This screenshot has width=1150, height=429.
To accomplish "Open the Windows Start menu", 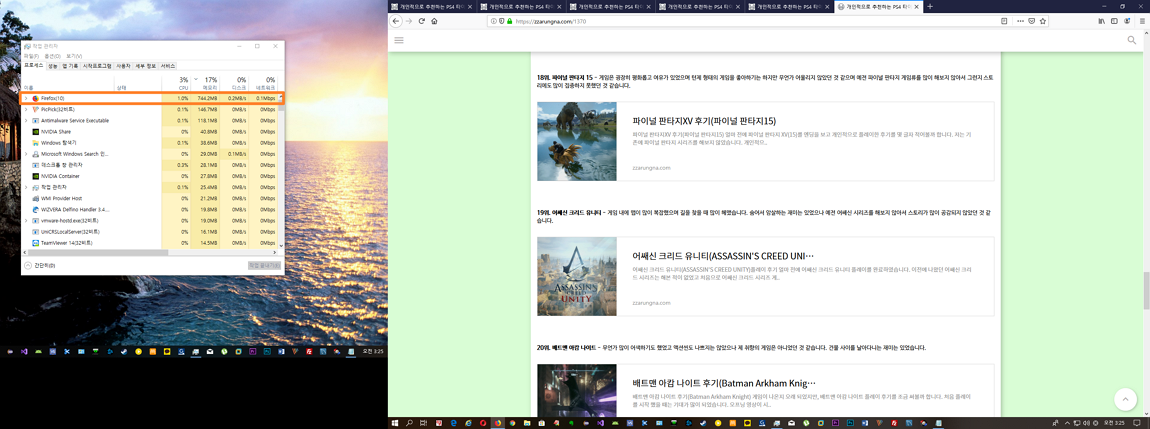I will (395, 423).
